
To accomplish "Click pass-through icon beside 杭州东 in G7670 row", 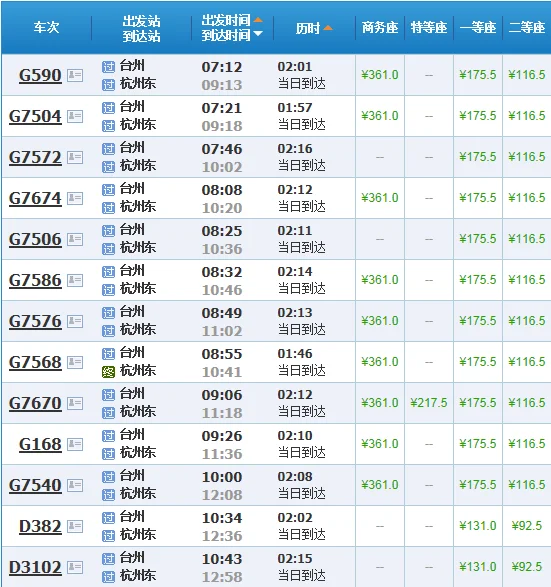I will point(109,413).
